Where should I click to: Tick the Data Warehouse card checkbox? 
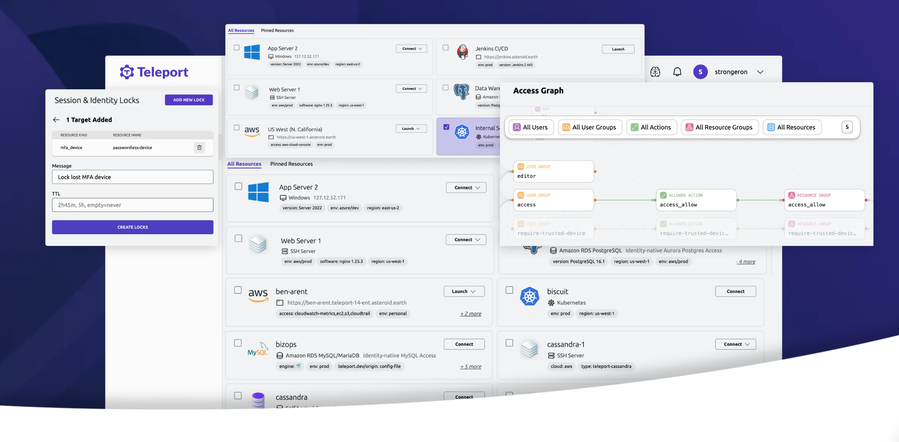(x=445, y=88)
